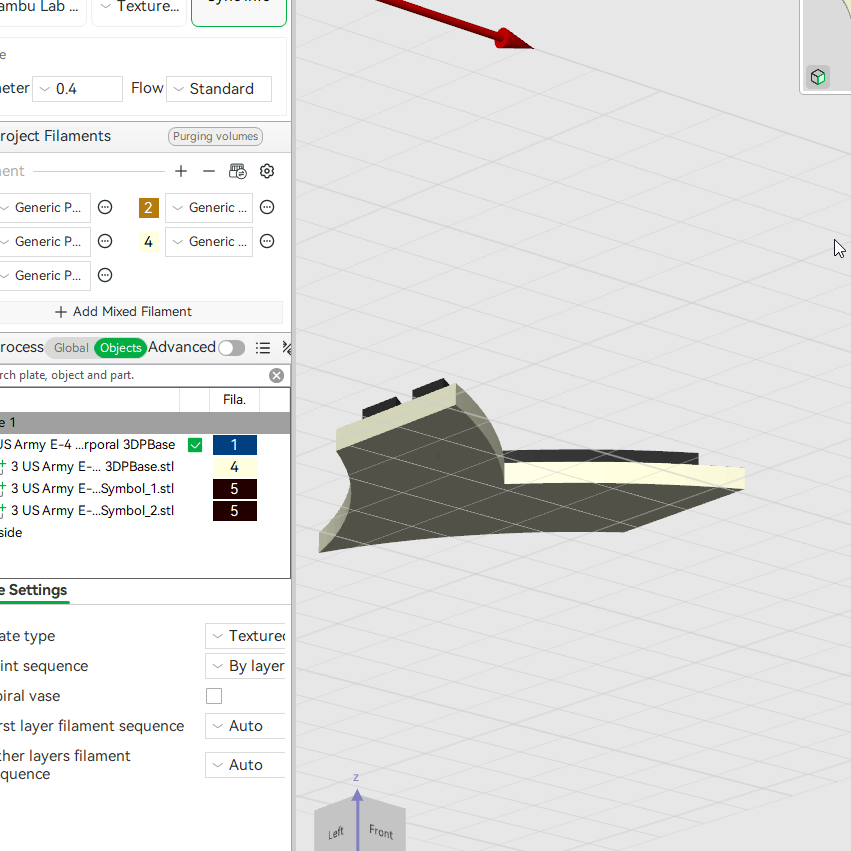Open the Flow Standard dropdown
This screenshot has height=851, width=851.
click(x=219, y=89)
